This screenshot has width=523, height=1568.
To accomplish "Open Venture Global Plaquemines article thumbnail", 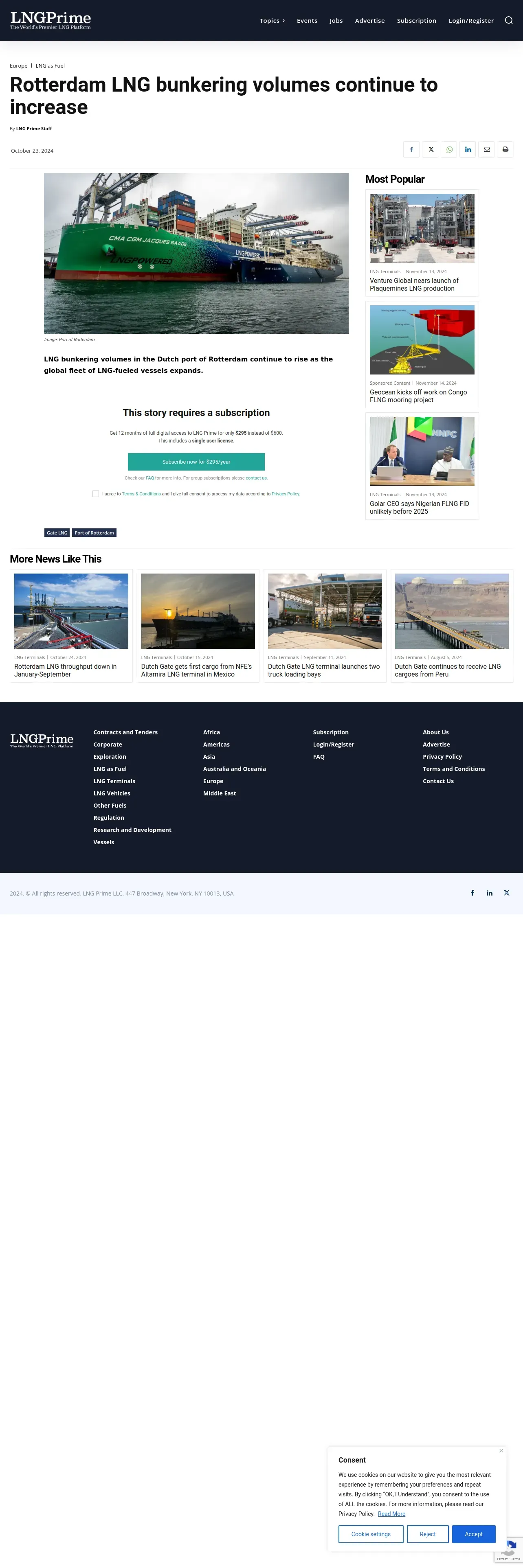I will (x=422, y=228).
